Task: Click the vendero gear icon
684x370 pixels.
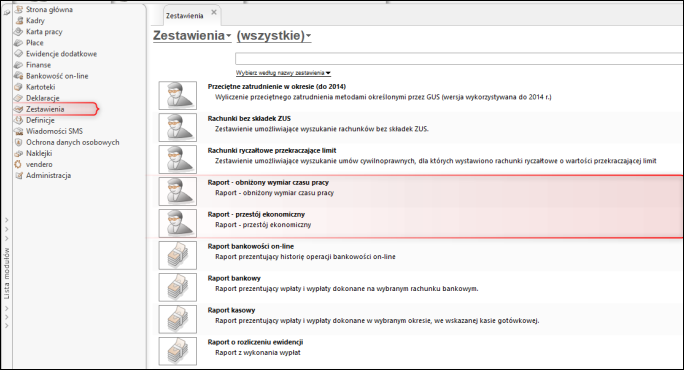Action: 18,164
